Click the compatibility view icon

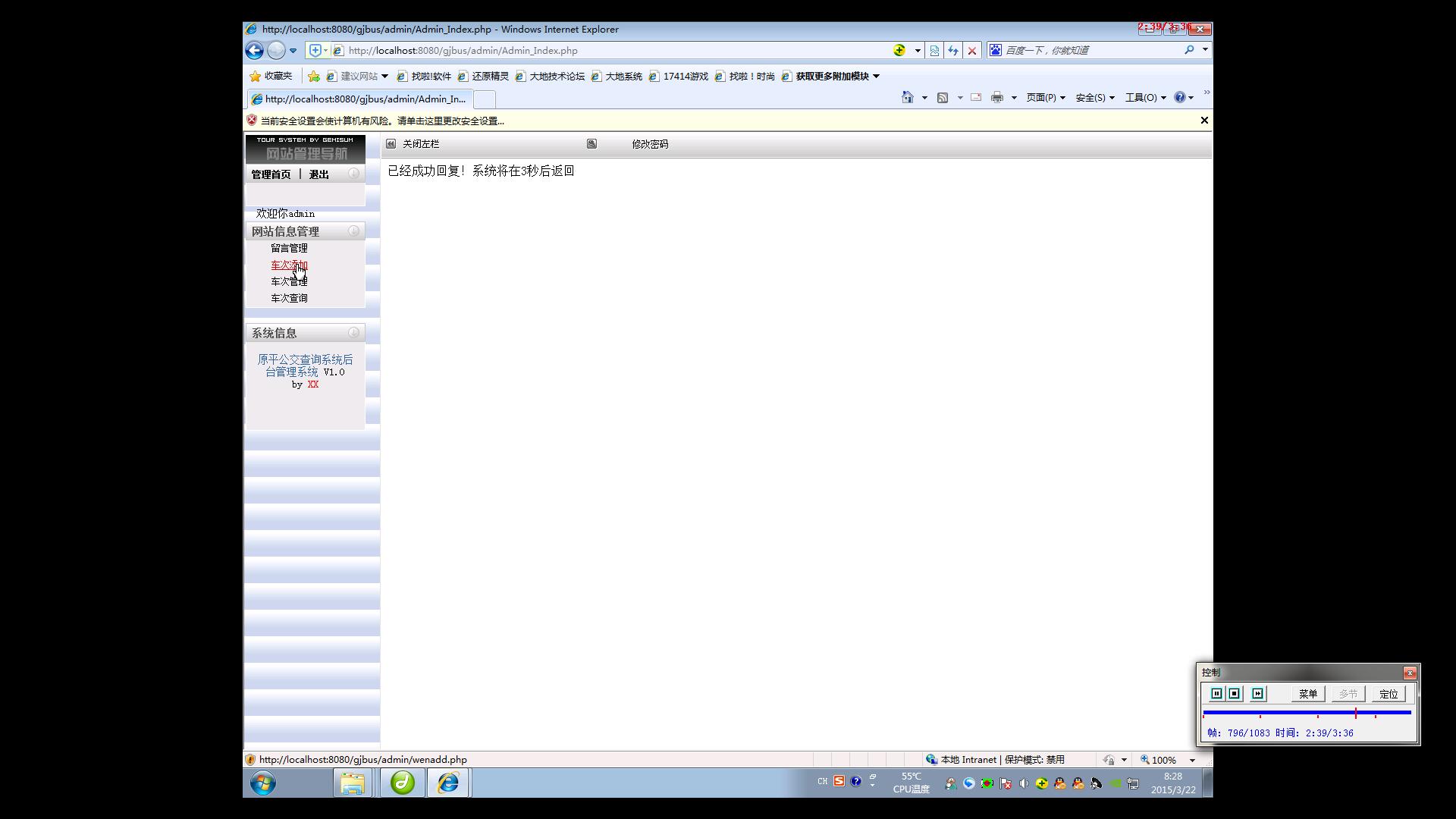(934, 51)
